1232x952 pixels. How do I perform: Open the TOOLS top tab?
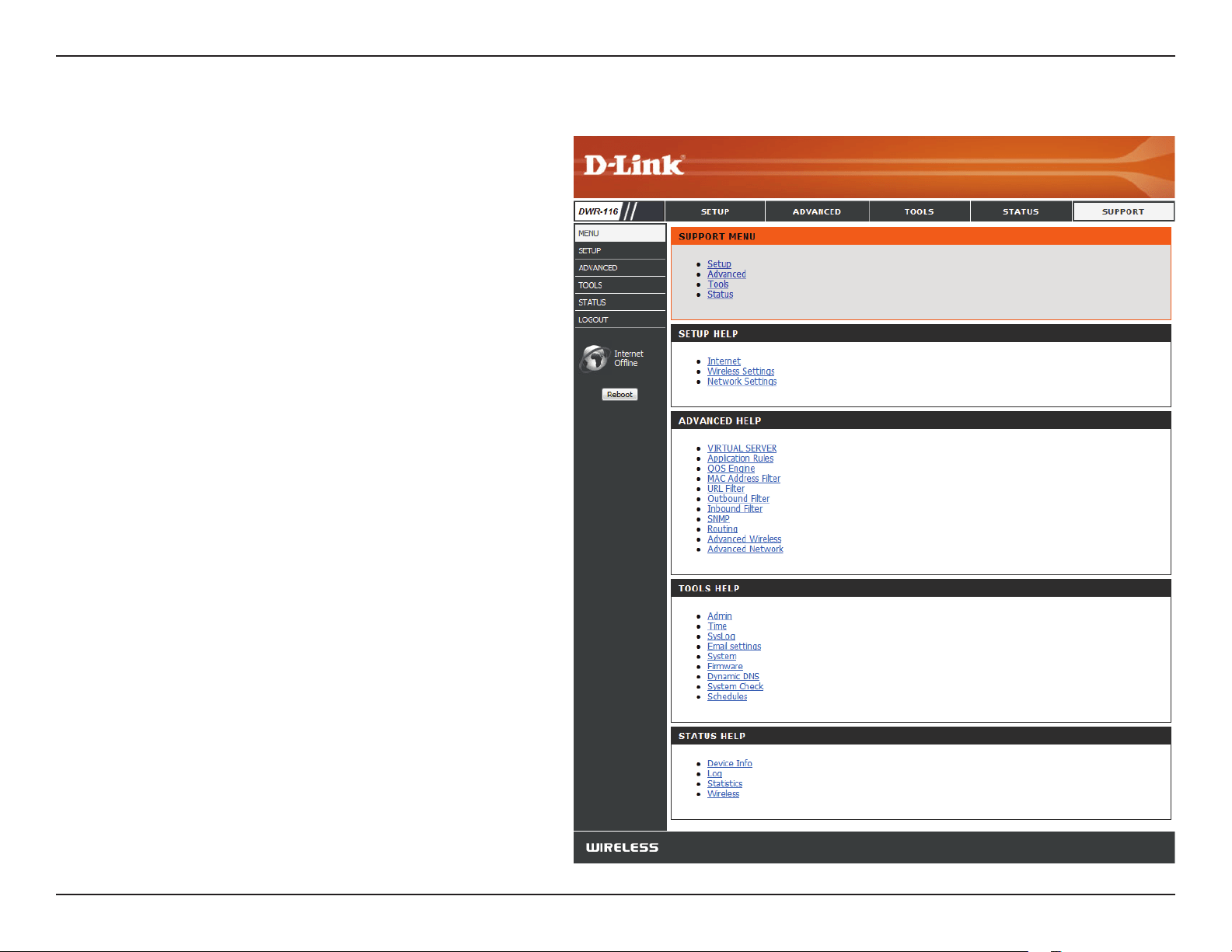920,211
